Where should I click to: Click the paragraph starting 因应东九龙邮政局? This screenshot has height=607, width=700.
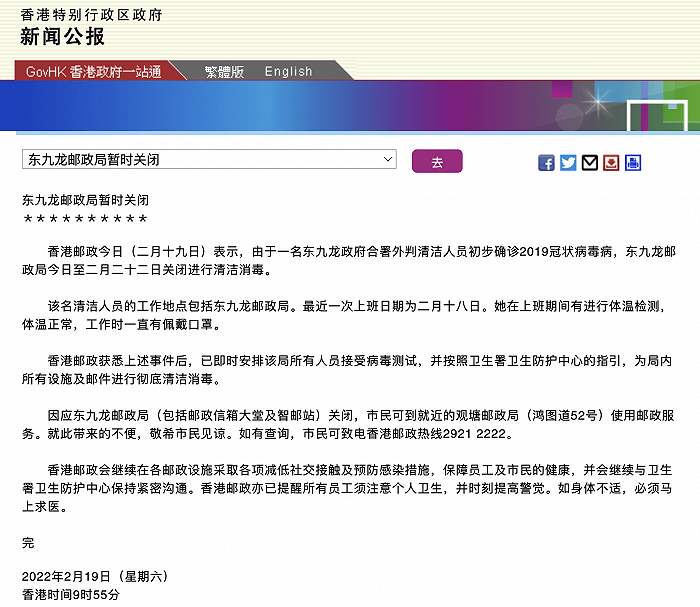tap(348, 424)
